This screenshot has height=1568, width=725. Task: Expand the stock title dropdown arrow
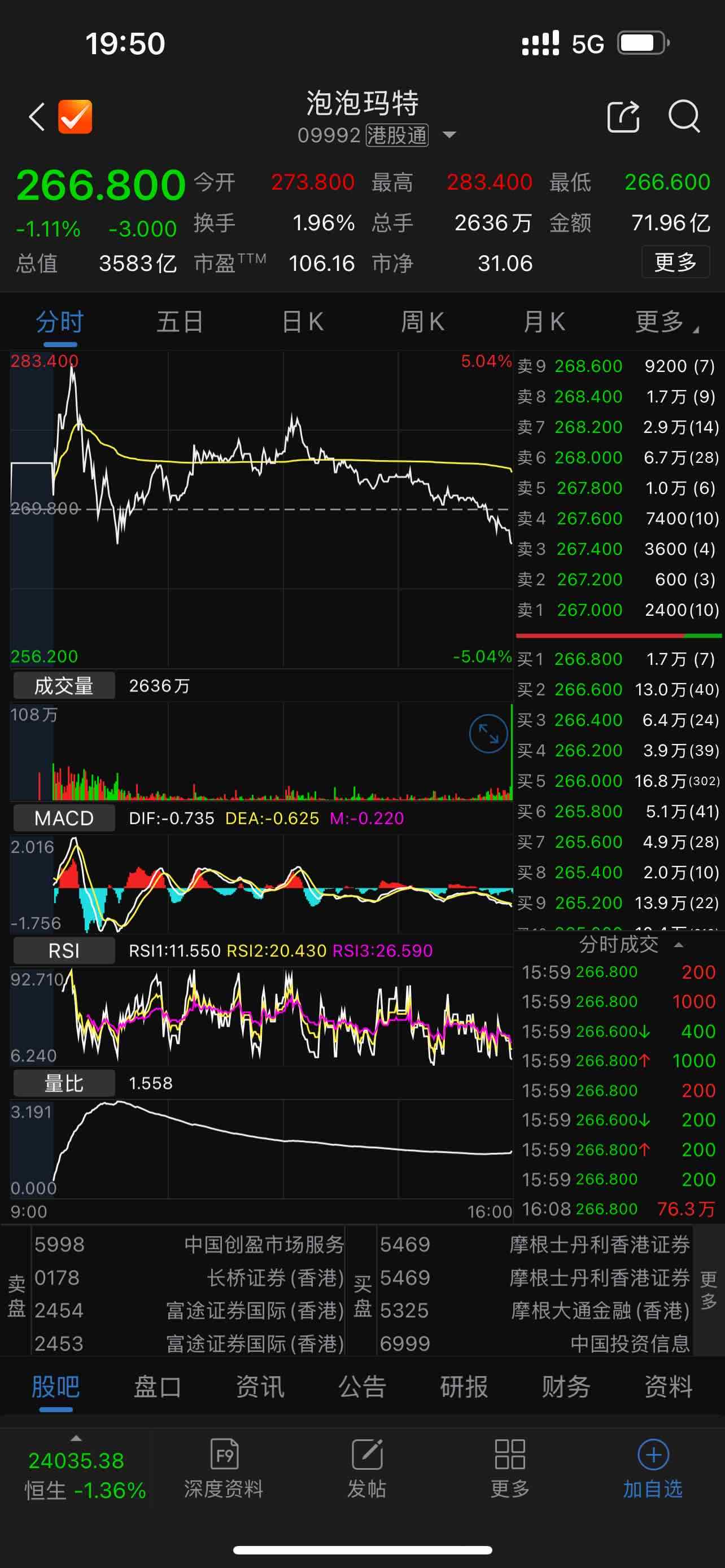point(449,134)
